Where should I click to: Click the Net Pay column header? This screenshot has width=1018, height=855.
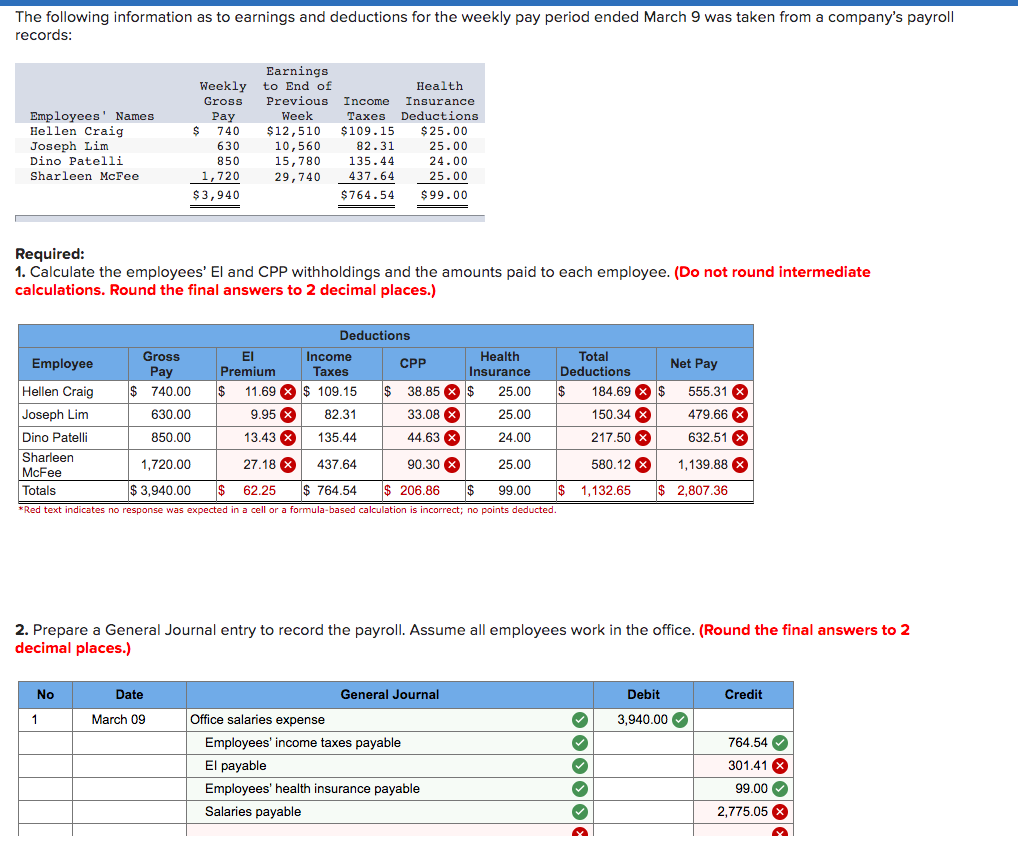[x=704, y=364]
